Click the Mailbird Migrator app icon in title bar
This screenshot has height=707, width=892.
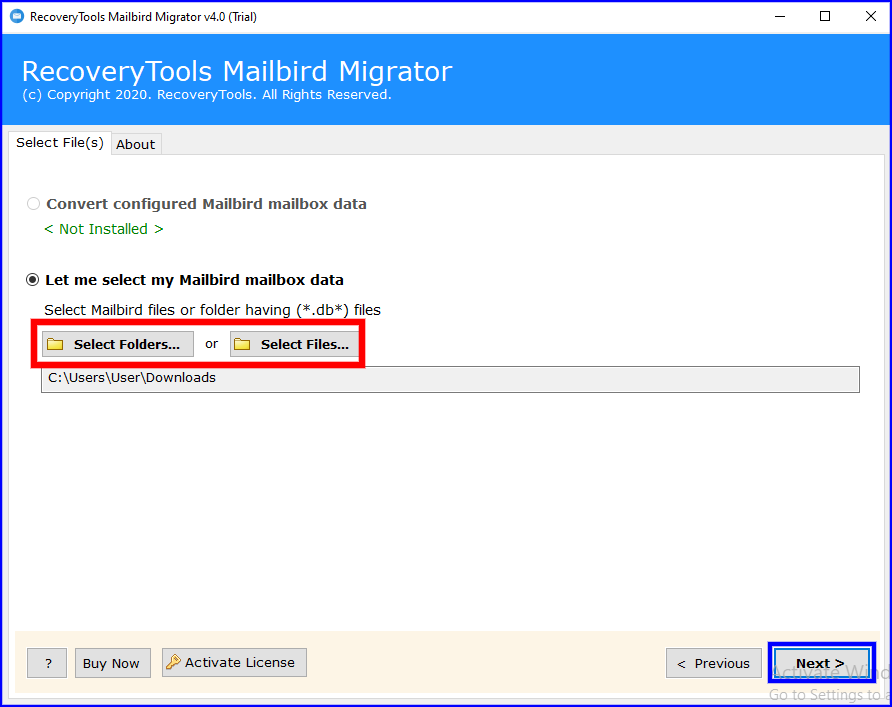(17, 16)
